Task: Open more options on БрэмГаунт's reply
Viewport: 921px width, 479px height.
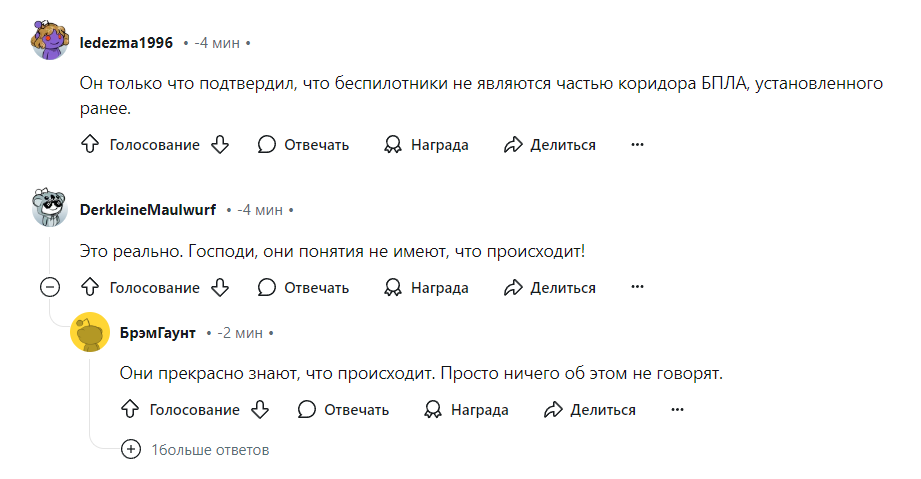Action: click(x=677, y=409)
